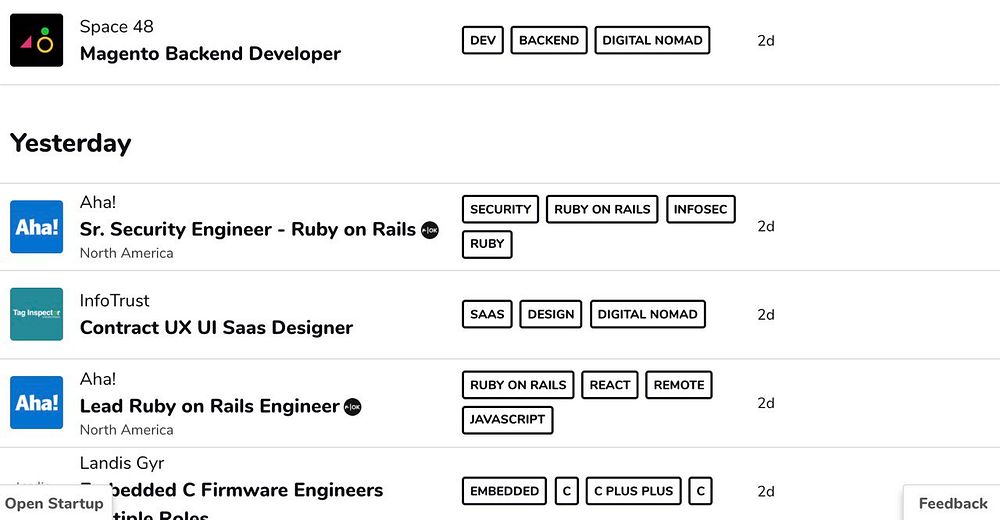The height and width of the screenshot is (520, 1000).
Task: Filter jobs by the BACKEND tag
Action: 549,40
